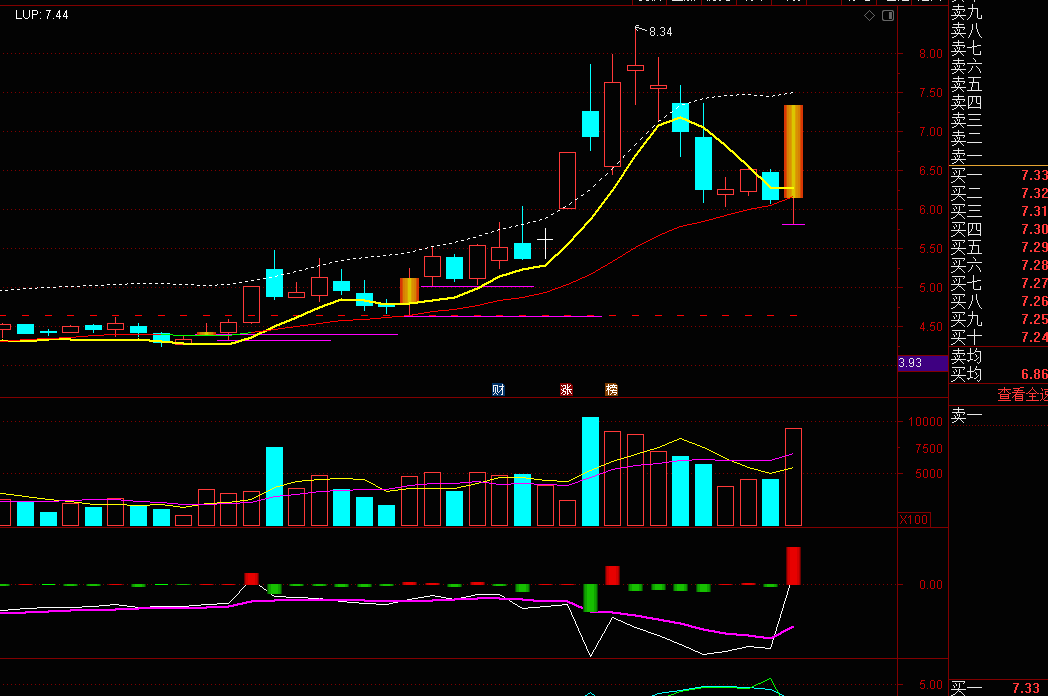This screenshot has width=1048, height=696.
Task: Click the tall red rightmost indicator bar
Action: [x=793, y=566]
